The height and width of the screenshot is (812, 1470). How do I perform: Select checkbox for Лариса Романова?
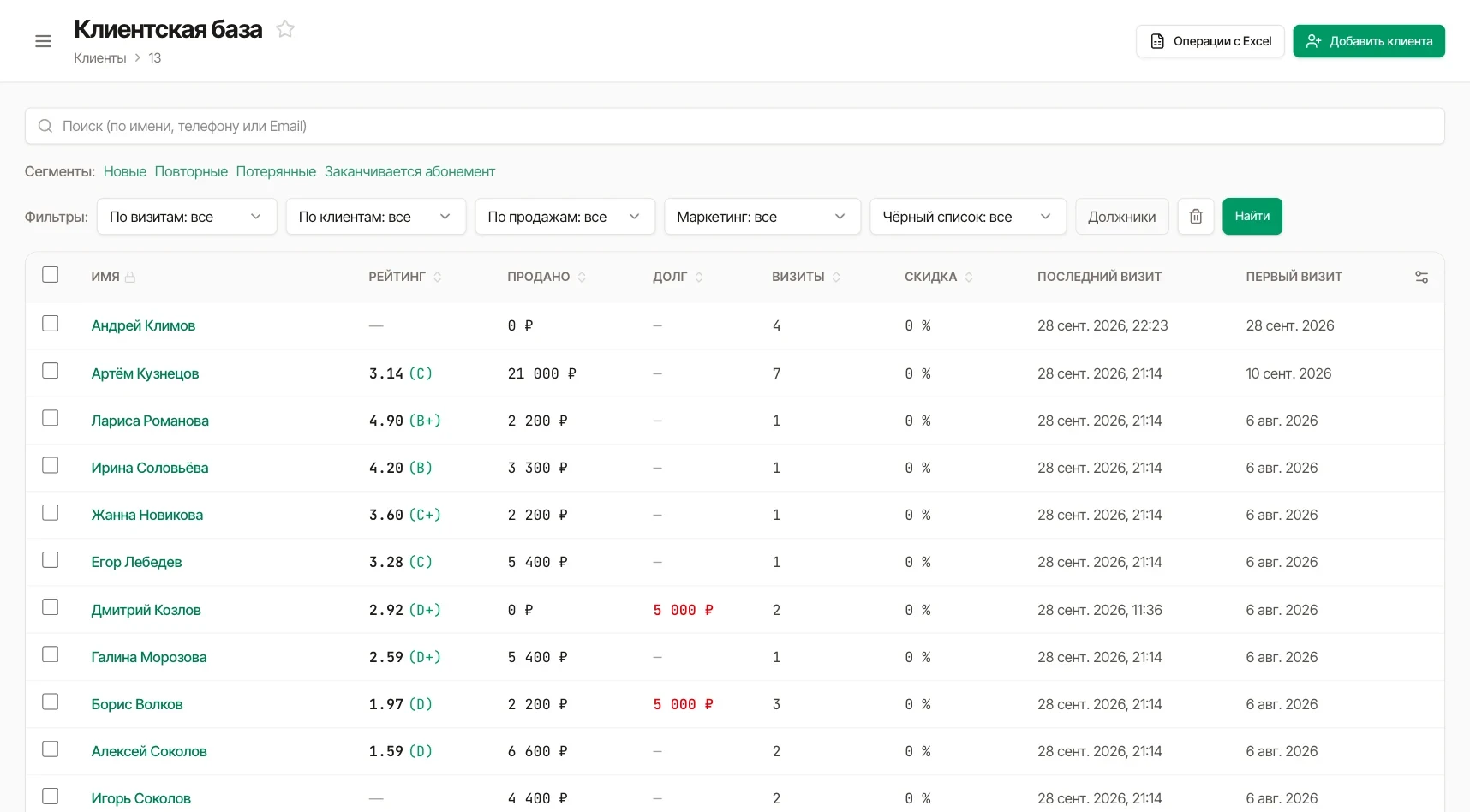pos(51,417)
